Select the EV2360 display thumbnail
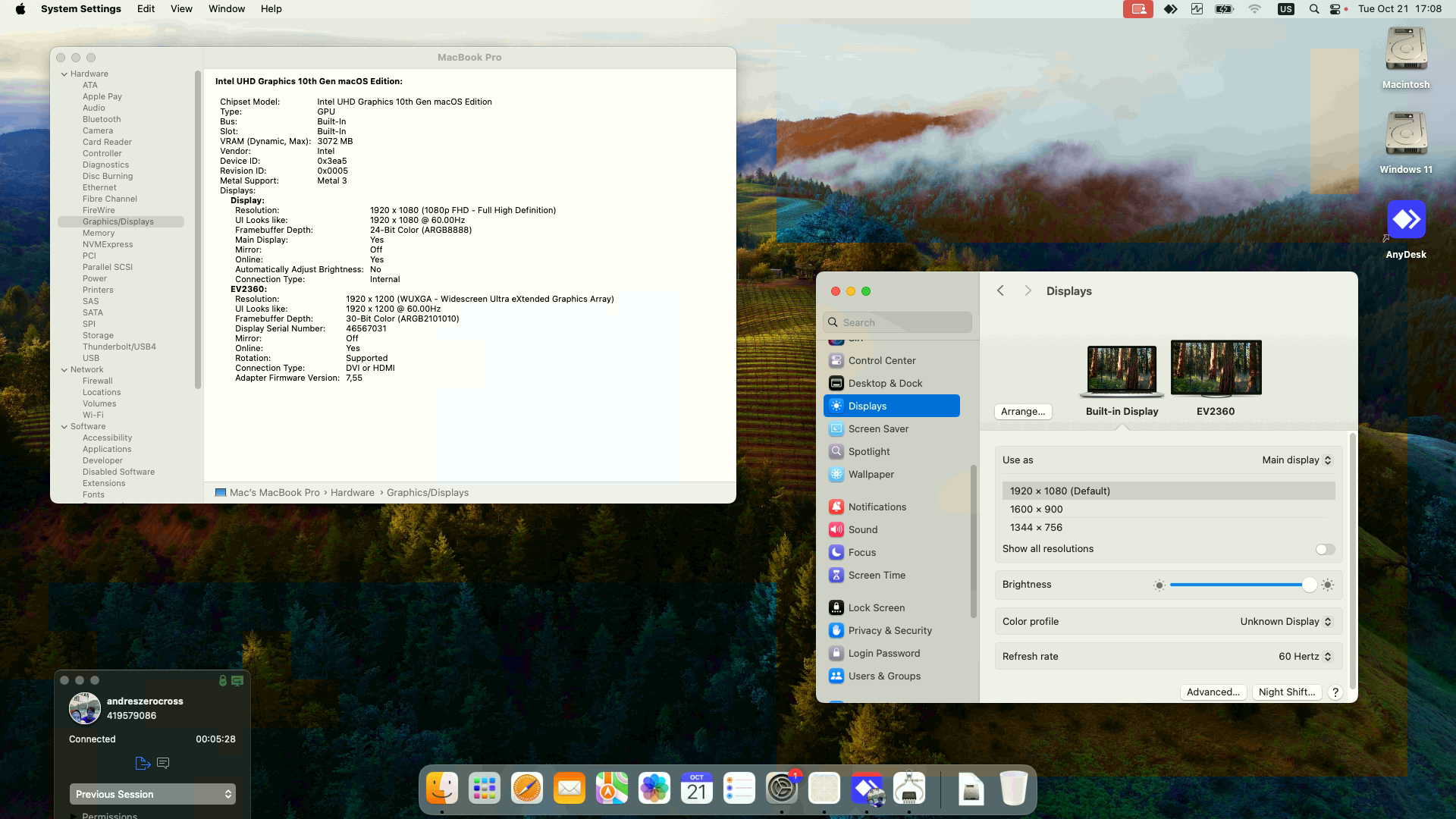Screen dimensions: 1456x819 pos(1216,369)
